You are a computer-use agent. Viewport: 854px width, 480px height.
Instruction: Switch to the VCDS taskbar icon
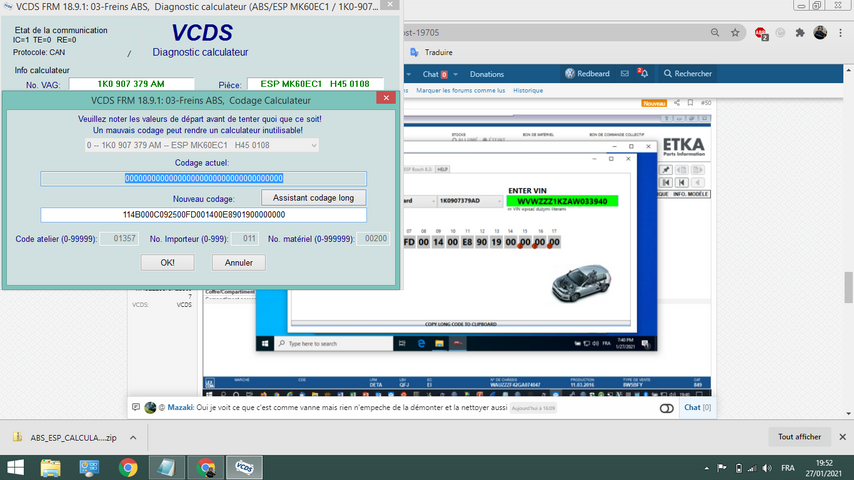point(244,467)
